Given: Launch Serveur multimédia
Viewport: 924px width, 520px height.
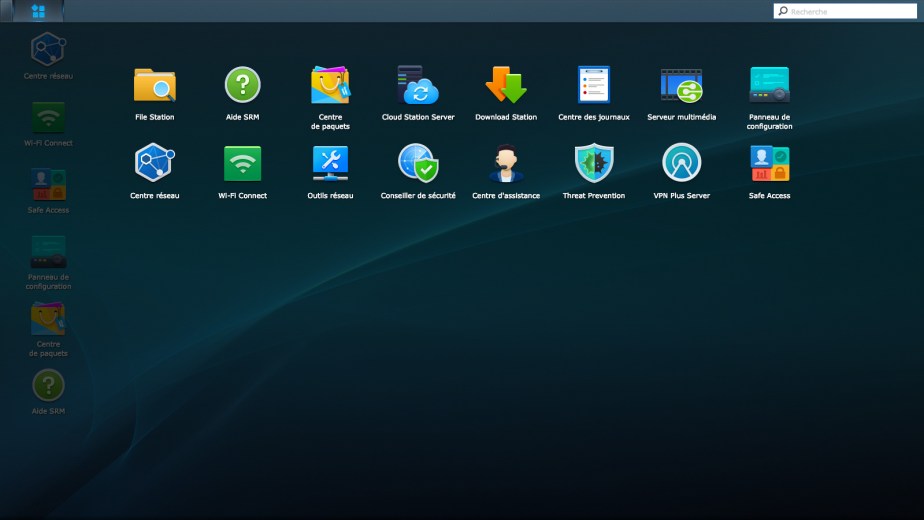Looking at the screenshot, I should point(681,86).
